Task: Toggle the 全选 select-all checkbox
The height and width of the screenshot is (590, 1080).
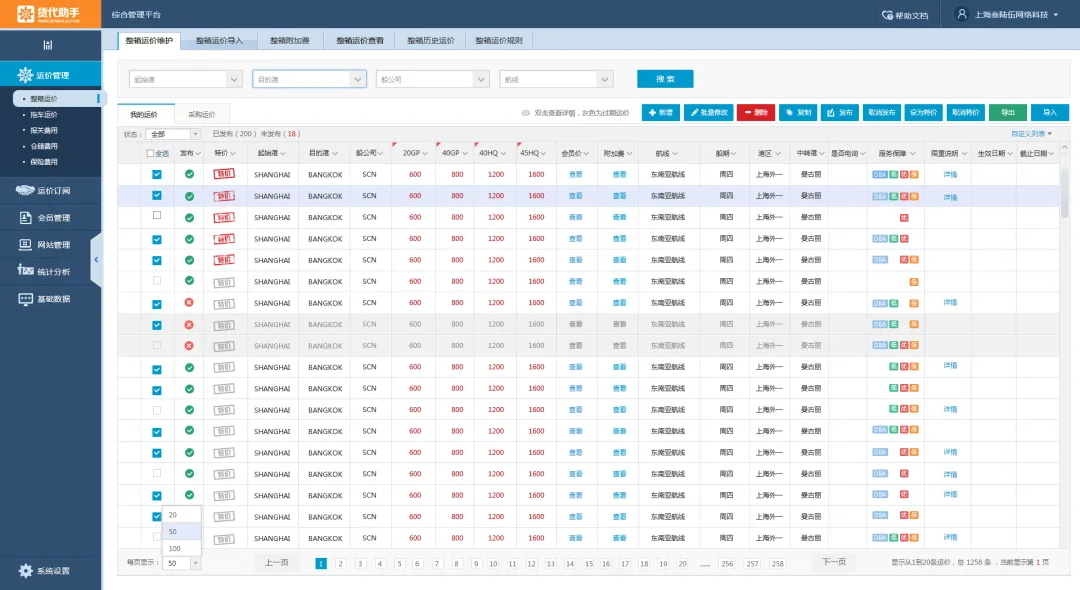Action: pos(150,154)
